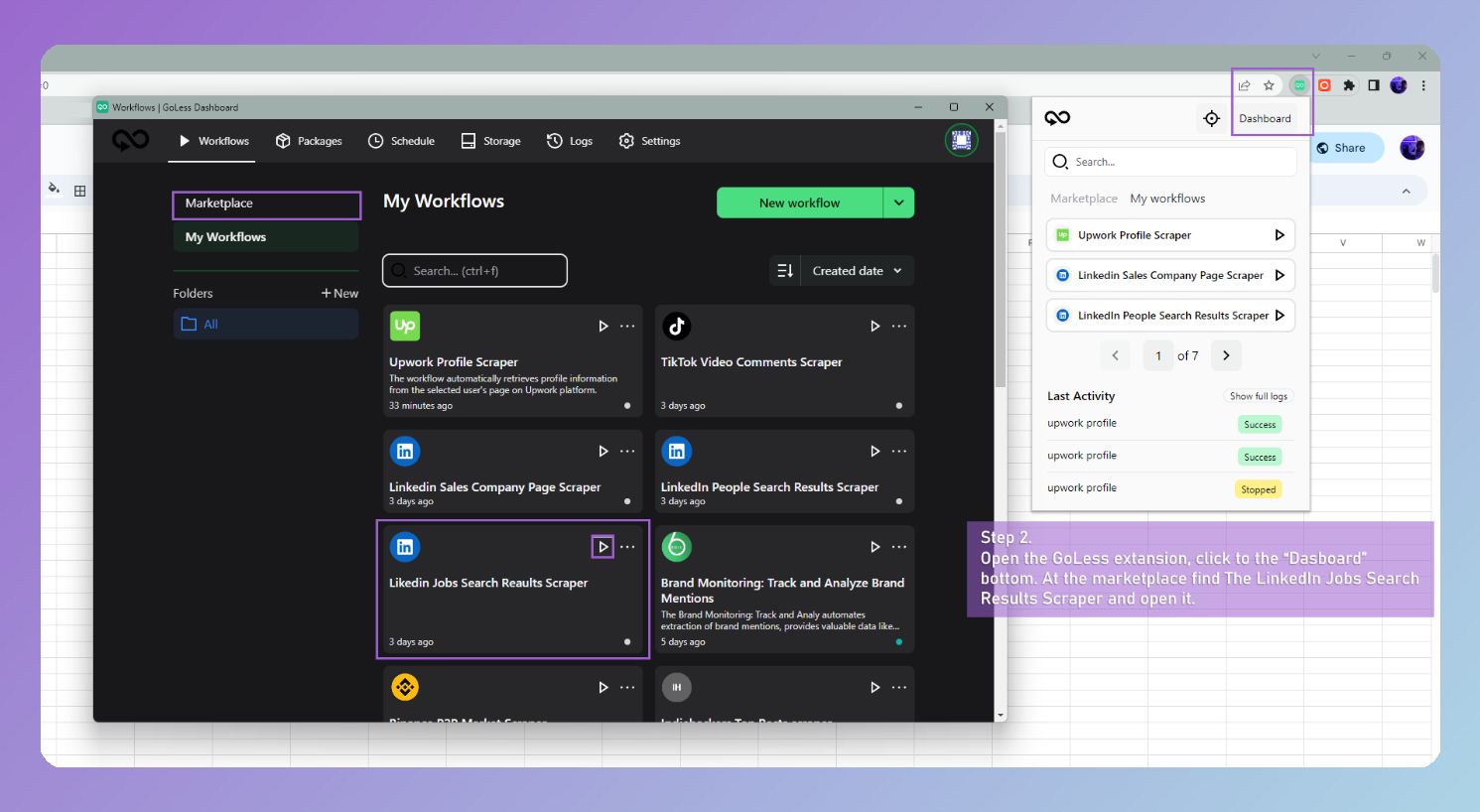This screenshot has width=1480, height=812.
Task: Expand the New workflow dropdown arrow
Action: [898, 203]
